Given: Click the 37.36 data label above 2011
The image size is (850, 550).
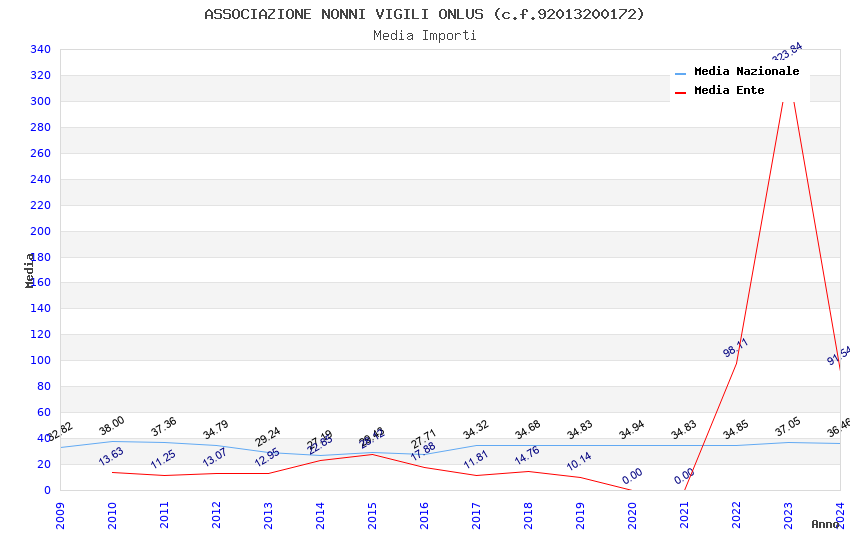Looking at the screenshot, I should 164,426.
